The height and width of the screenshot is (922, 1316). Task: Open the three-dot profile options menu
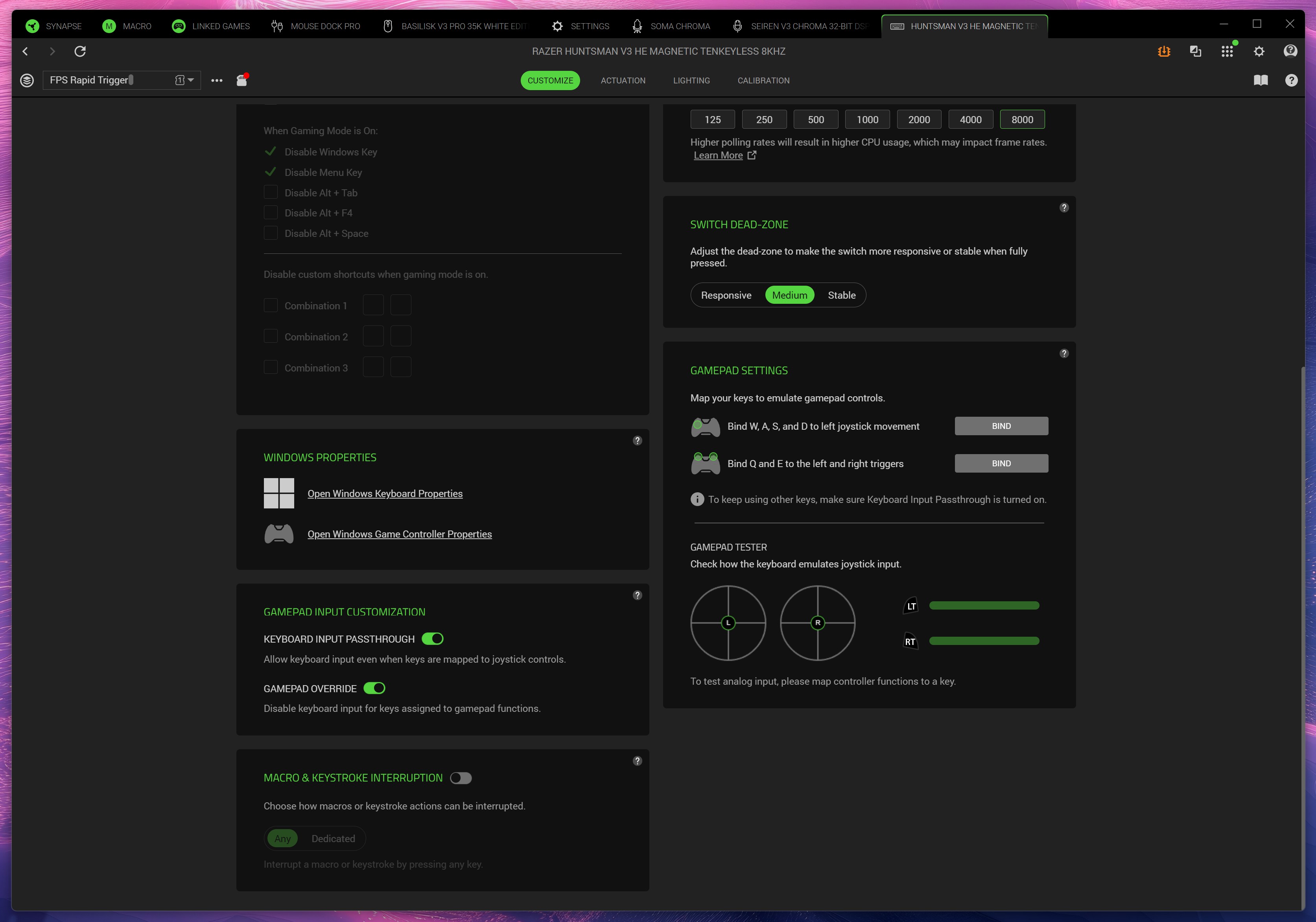point(217,80)
